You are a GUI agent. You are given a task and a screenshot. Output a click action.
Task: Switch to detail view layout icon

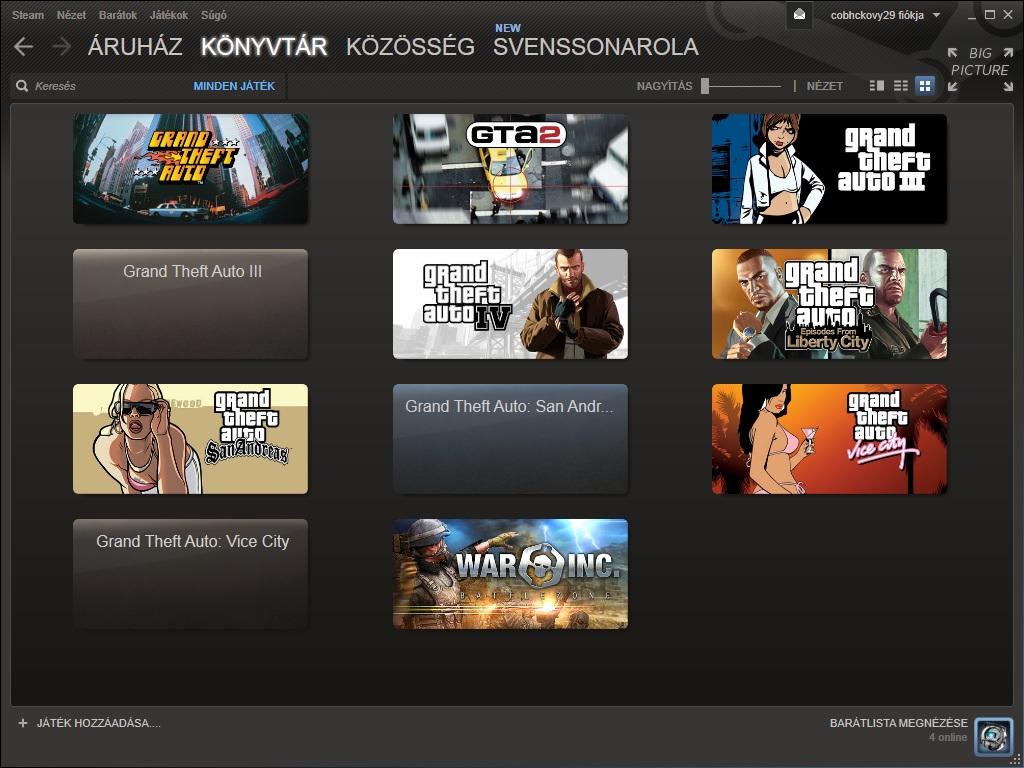(x=876, y=86)
